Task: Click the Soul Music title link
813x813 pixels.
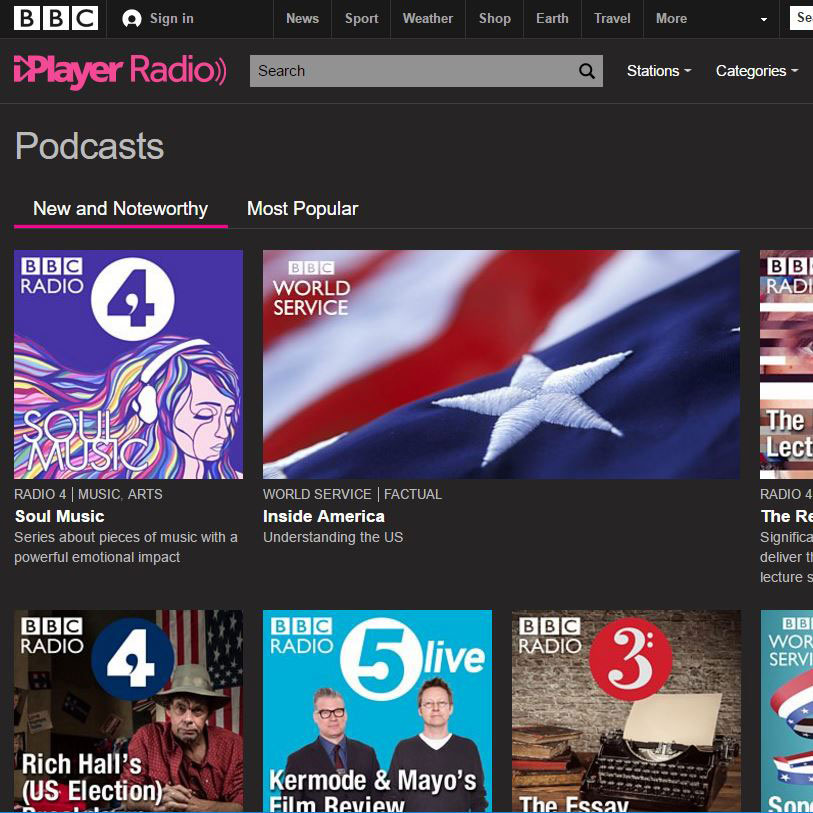Action: click(60, 516)
